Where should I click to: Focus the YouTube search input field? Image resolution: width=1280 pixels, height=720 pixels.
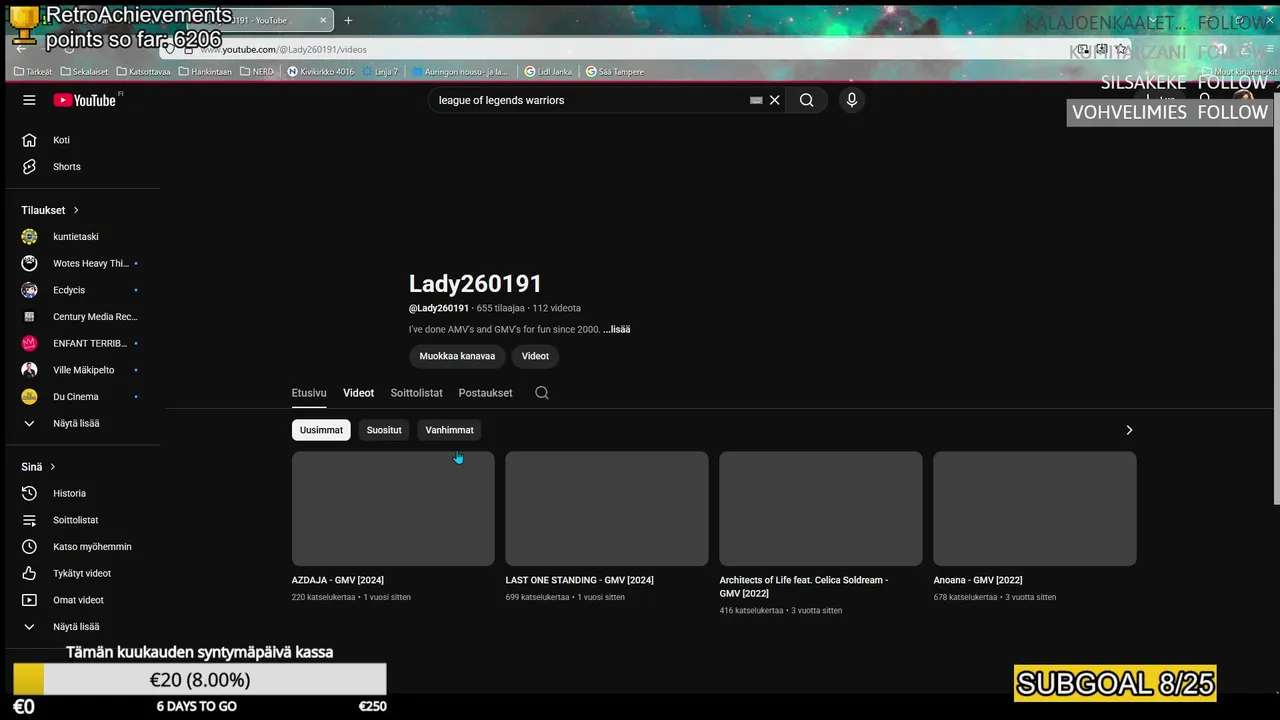click(590, 100)
